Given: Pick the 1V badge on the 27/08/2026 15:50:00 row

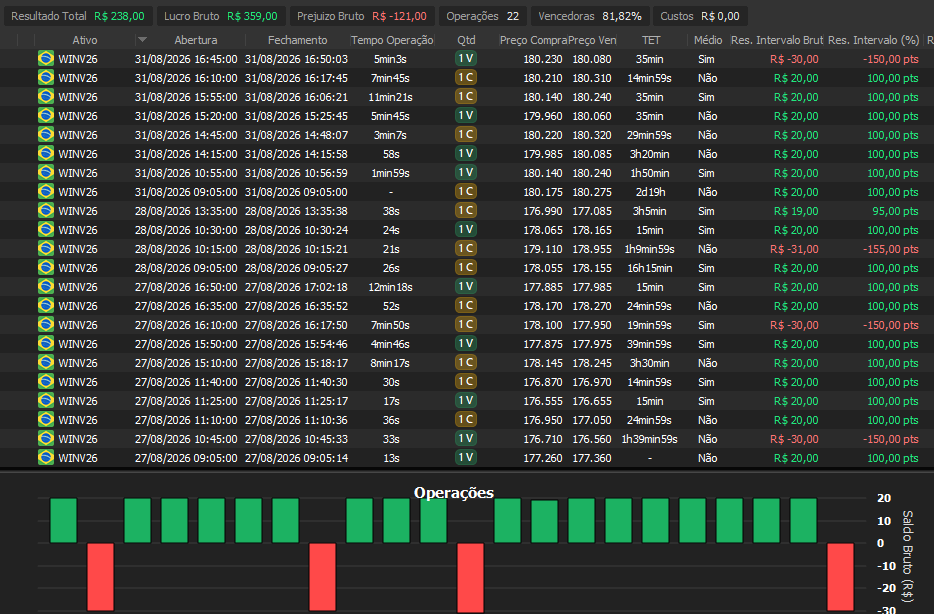Looking at the screenshot, I should coord(466,344).
